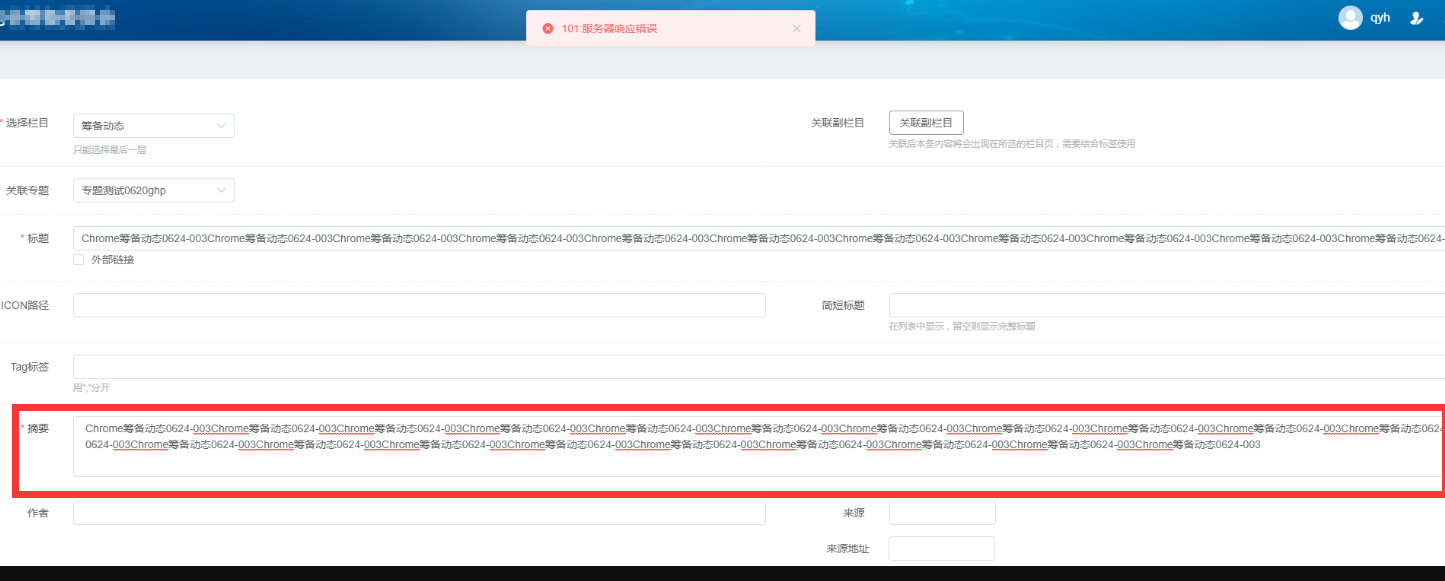Open the 关联专题 dropdown showing 专题测试0620ghp
Viewport: 1445px width, 581px height.
pos(154,190)
